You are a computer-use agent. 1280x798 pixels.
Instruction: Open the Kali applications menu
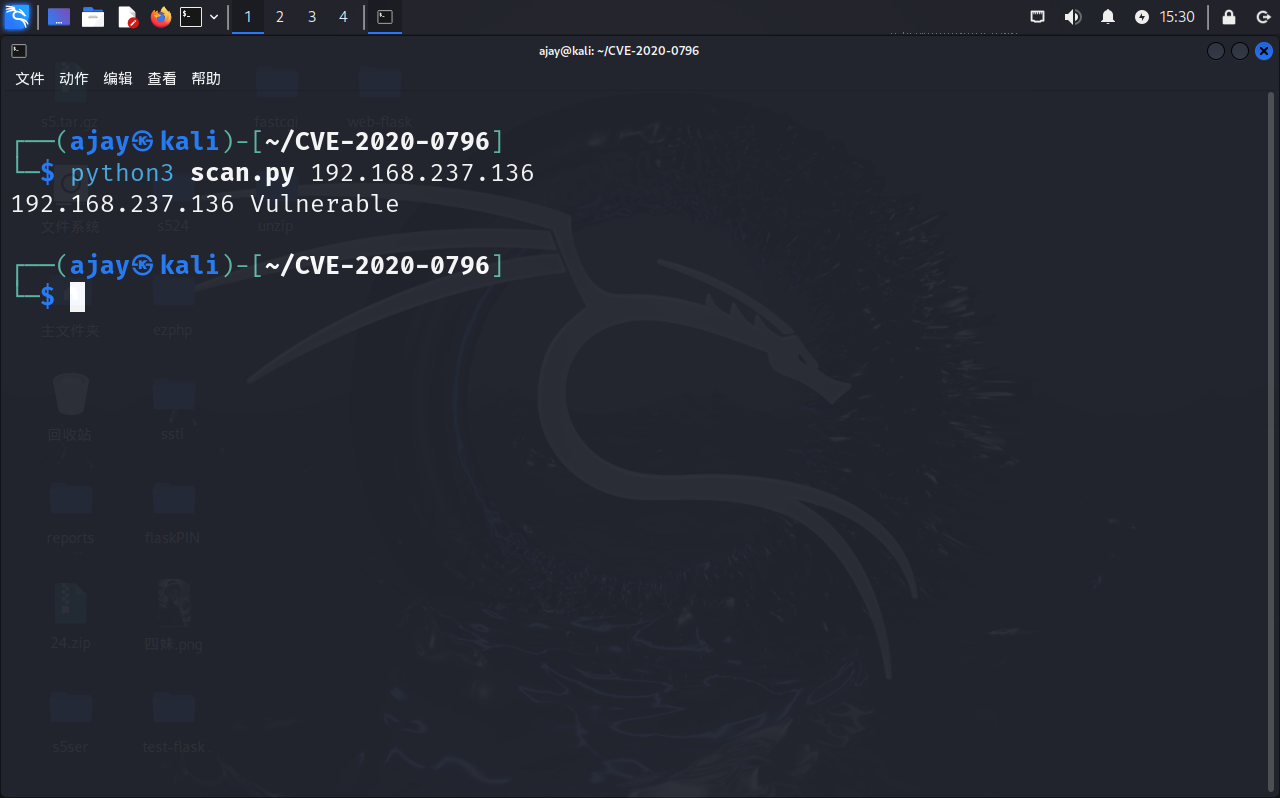(x=17, y=17)
